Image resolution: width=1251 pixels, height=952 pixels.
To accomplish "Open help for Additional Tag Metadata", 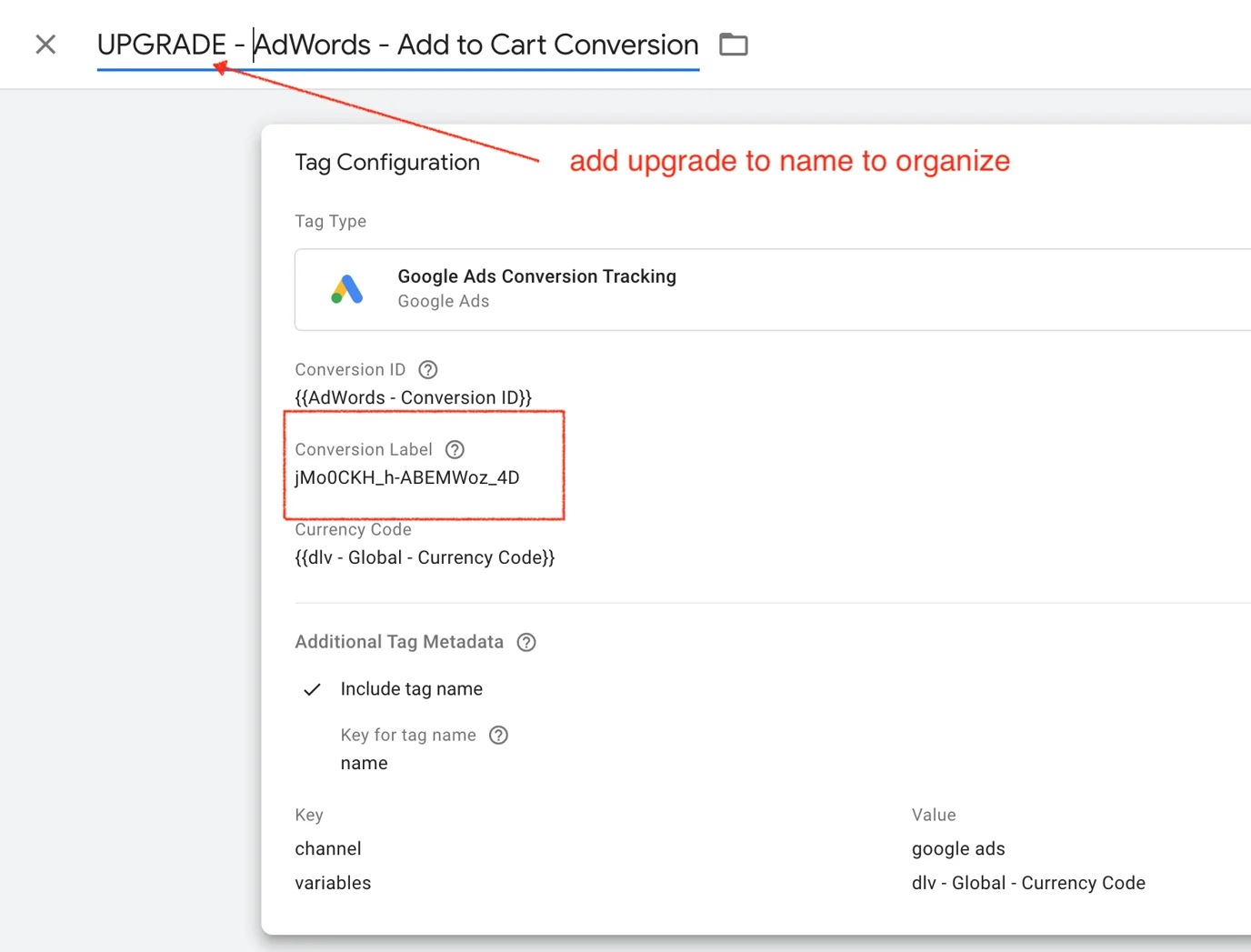I will 526,642.
